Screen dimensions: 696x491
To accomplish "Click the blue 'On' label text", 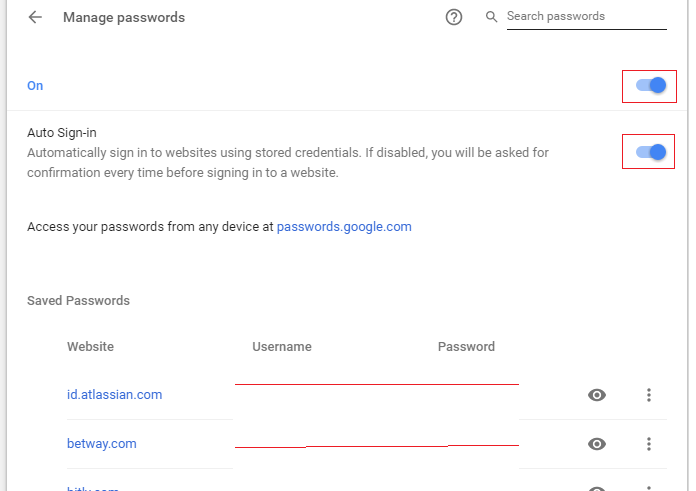I will pyautogui.click(x=35, y=86).
